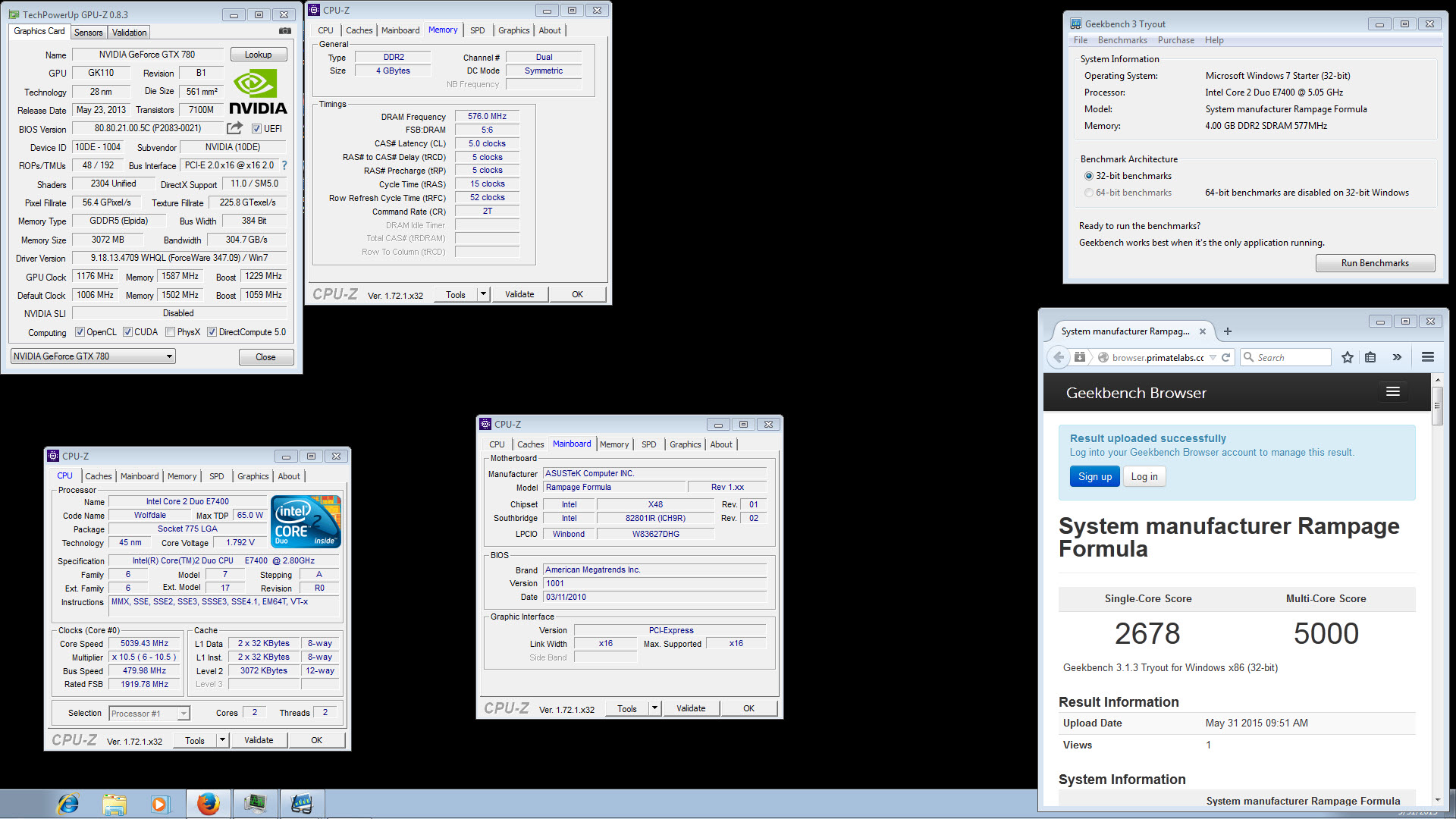Click the Firefox icon on the taskbar
The height and width of the screenshot is (819, 1456).
pyautogui.click(x=208, y=804)
